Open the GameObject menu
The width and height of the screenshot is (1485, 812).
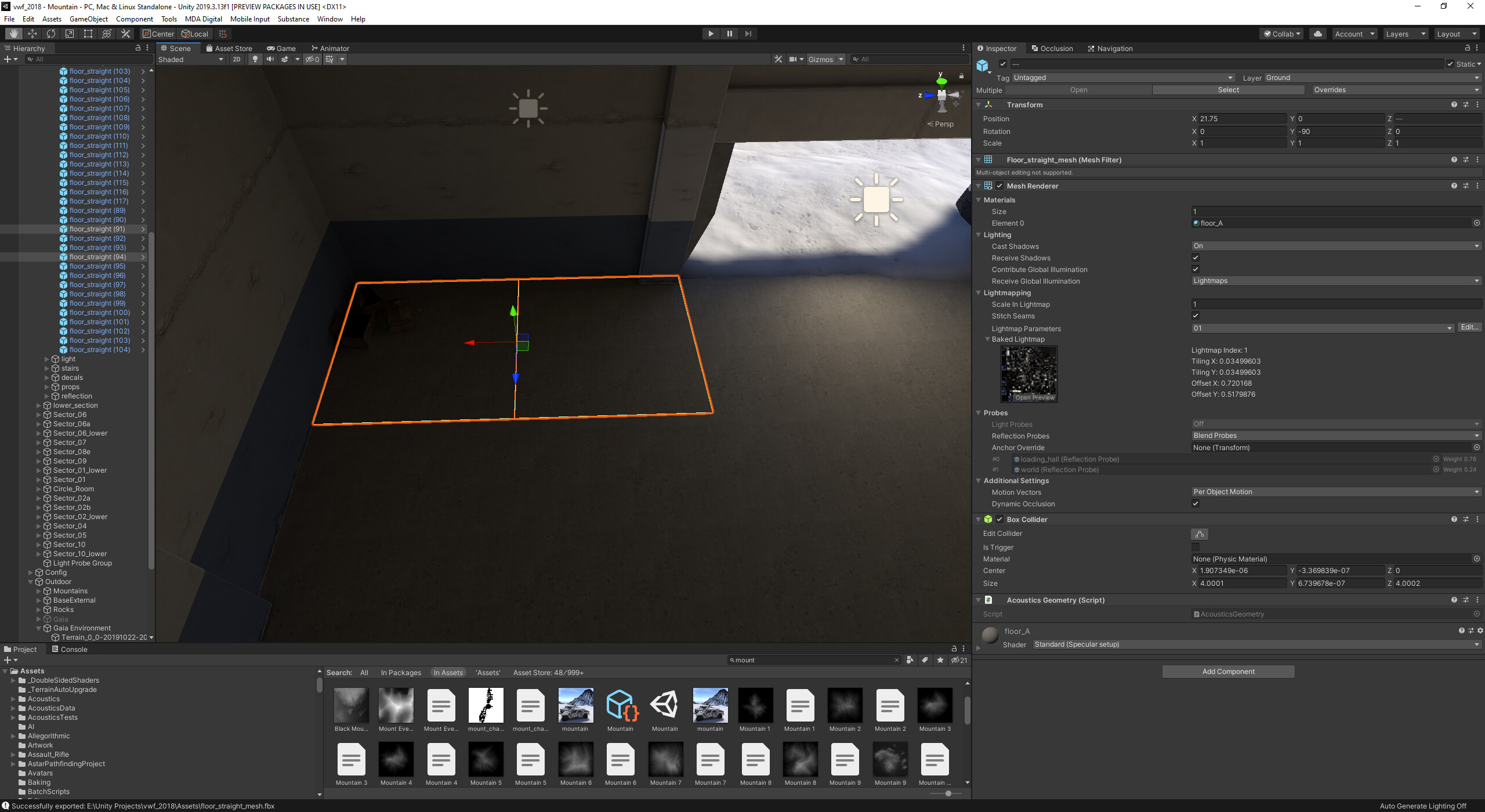(88, 19)
